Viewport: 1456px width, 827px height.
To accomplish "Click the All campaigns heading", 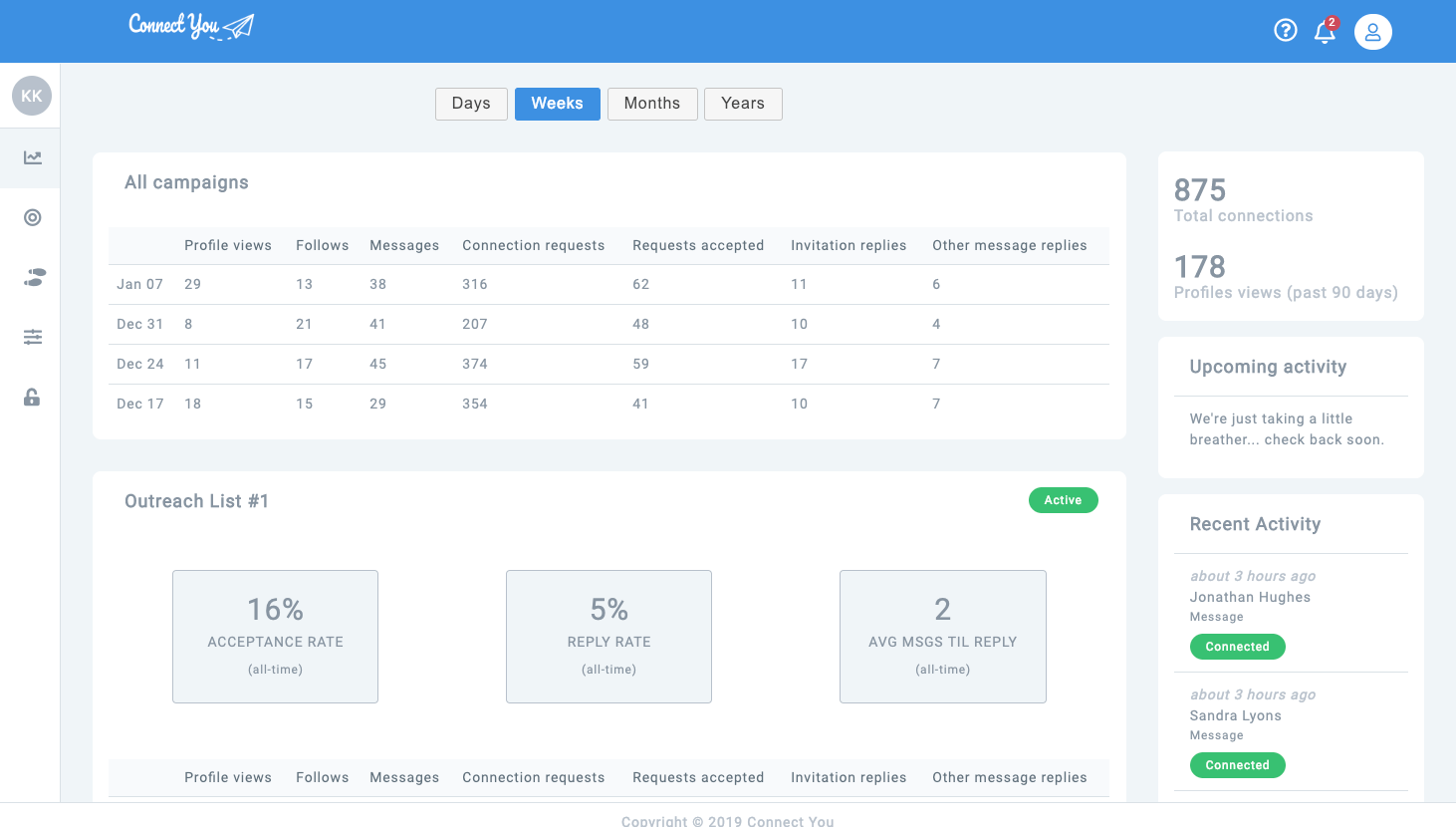I will click(x=186, y=182).
